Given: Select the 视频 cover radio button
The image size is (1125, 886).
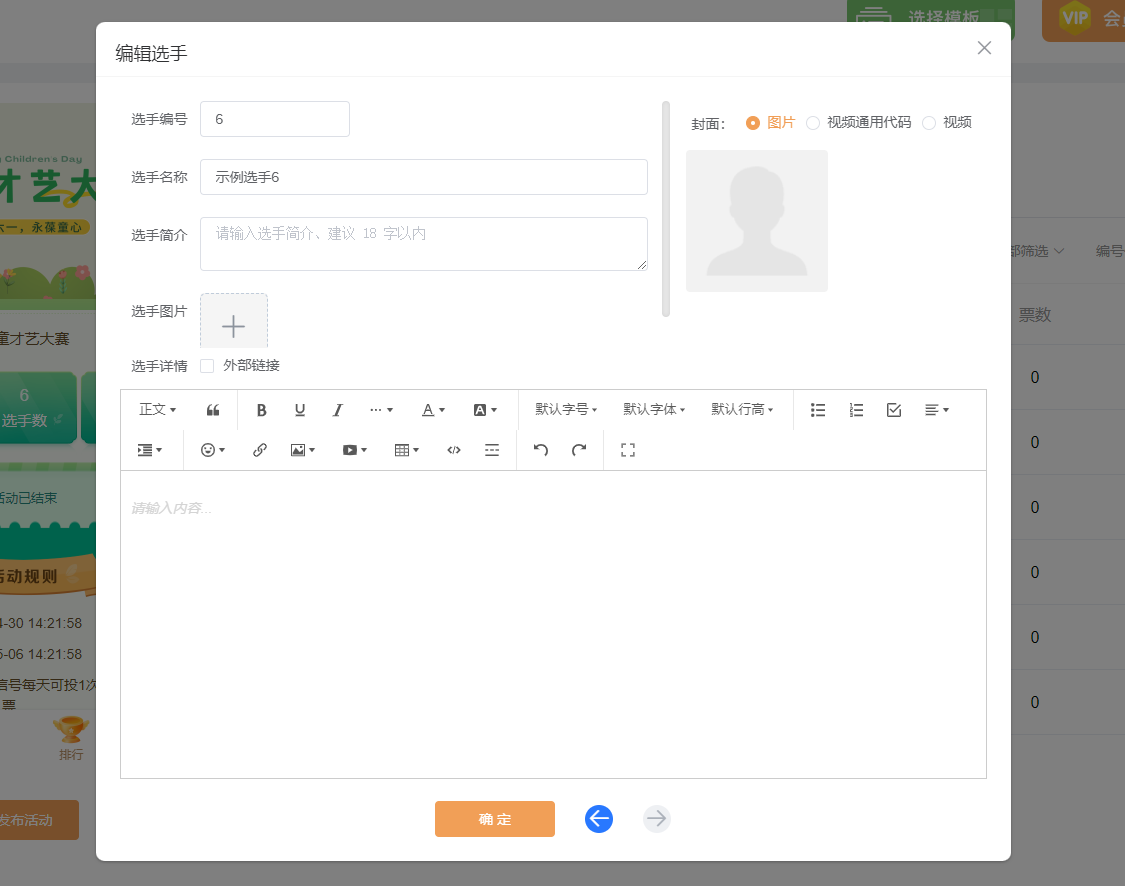Looking at the screenshot, I should click(x=929, y=123).
